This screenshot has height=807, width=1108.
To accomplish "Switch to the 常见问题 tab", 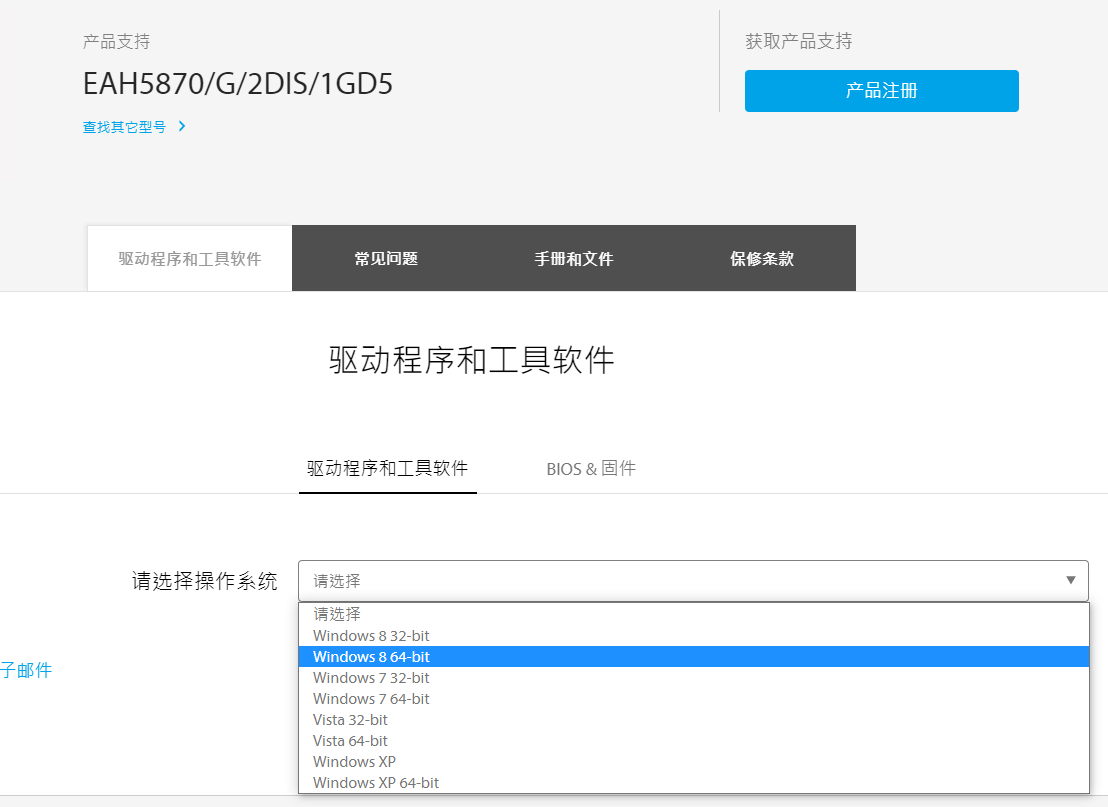I will coord(386,259).
